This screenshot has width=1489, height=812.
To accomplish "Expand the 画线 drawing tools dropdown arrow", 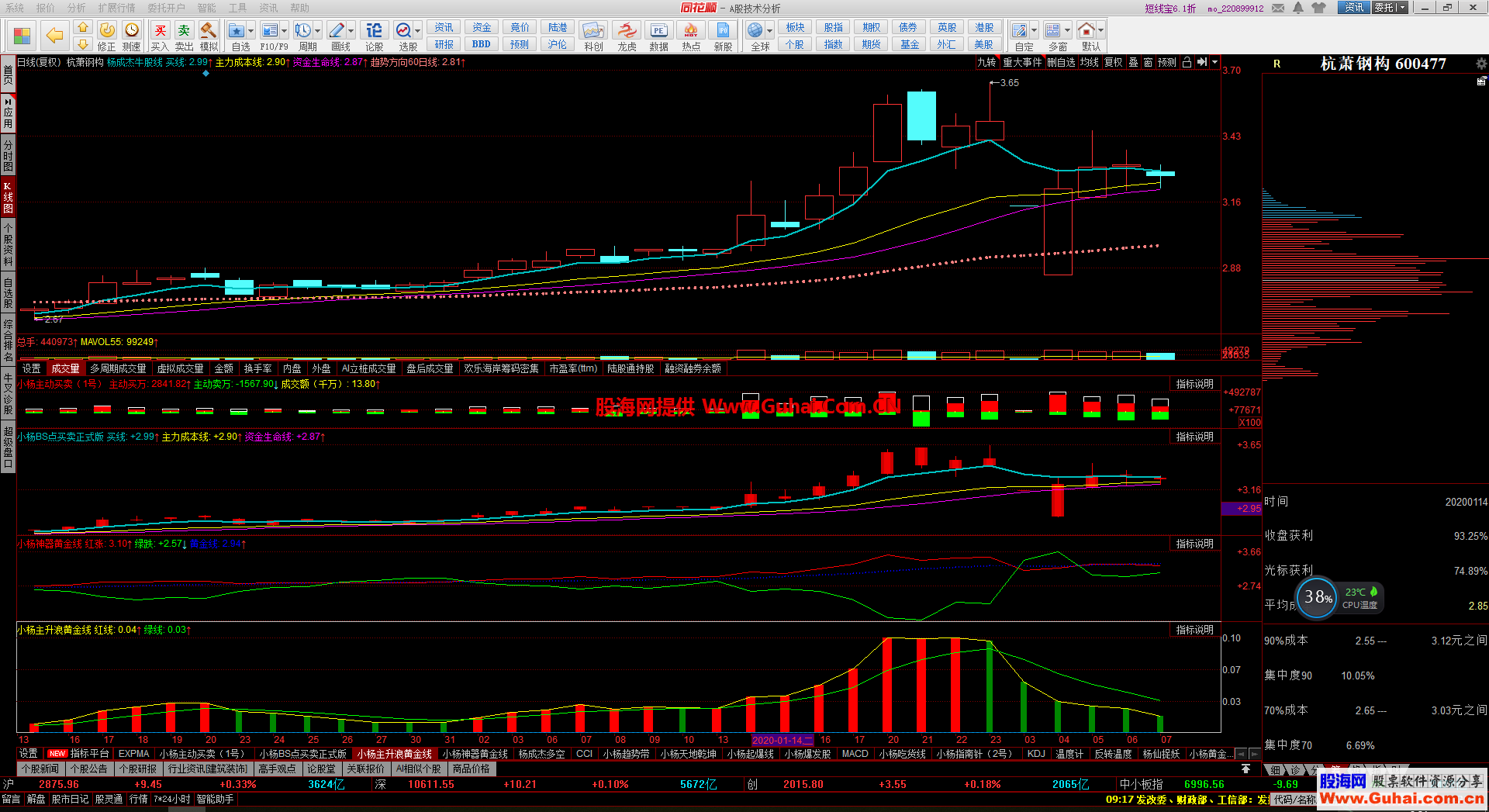I will click(351, 31).
